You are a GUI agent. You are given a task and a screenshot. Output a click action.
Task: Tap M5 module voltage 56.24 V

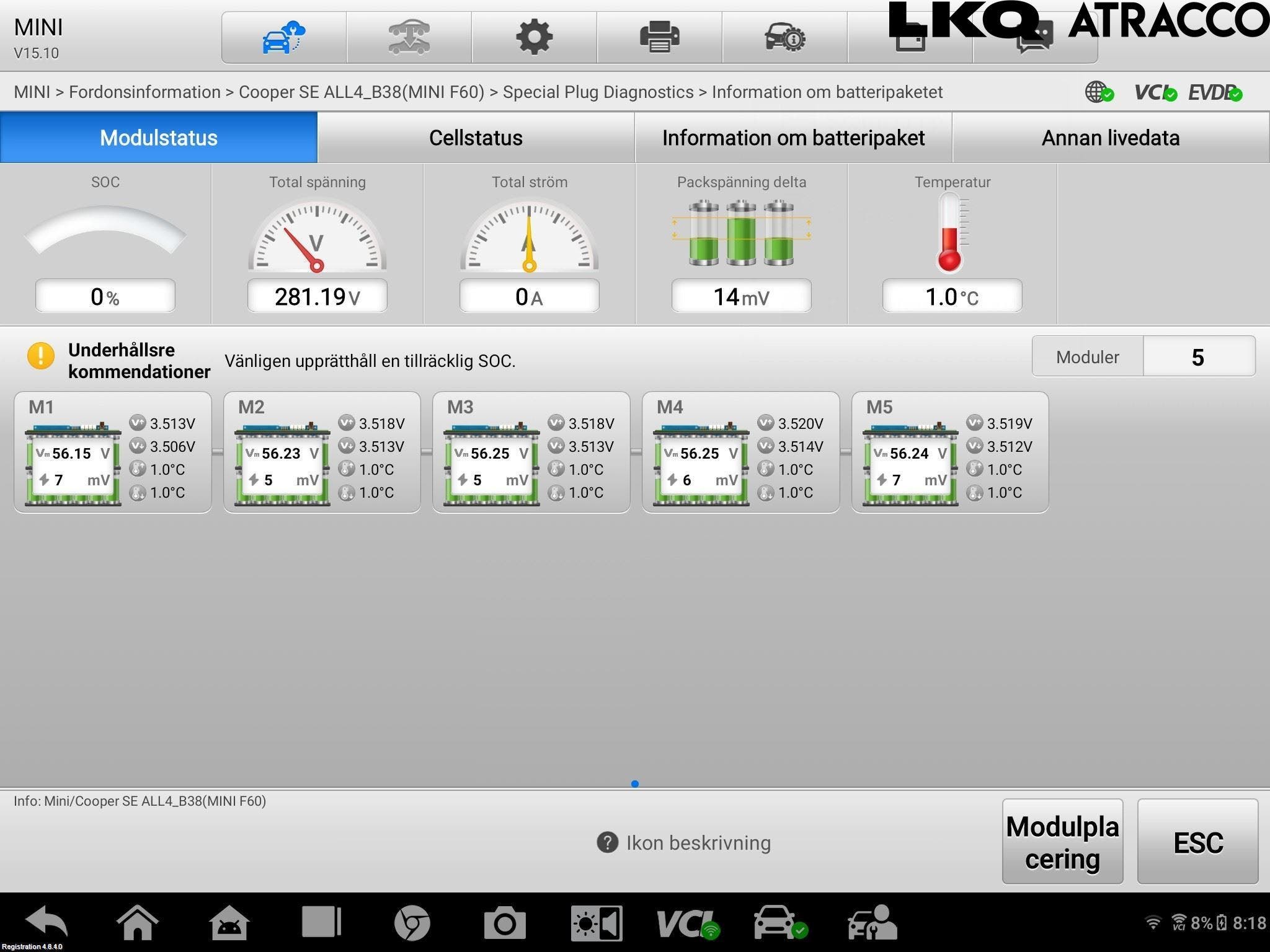pos(910,453)
